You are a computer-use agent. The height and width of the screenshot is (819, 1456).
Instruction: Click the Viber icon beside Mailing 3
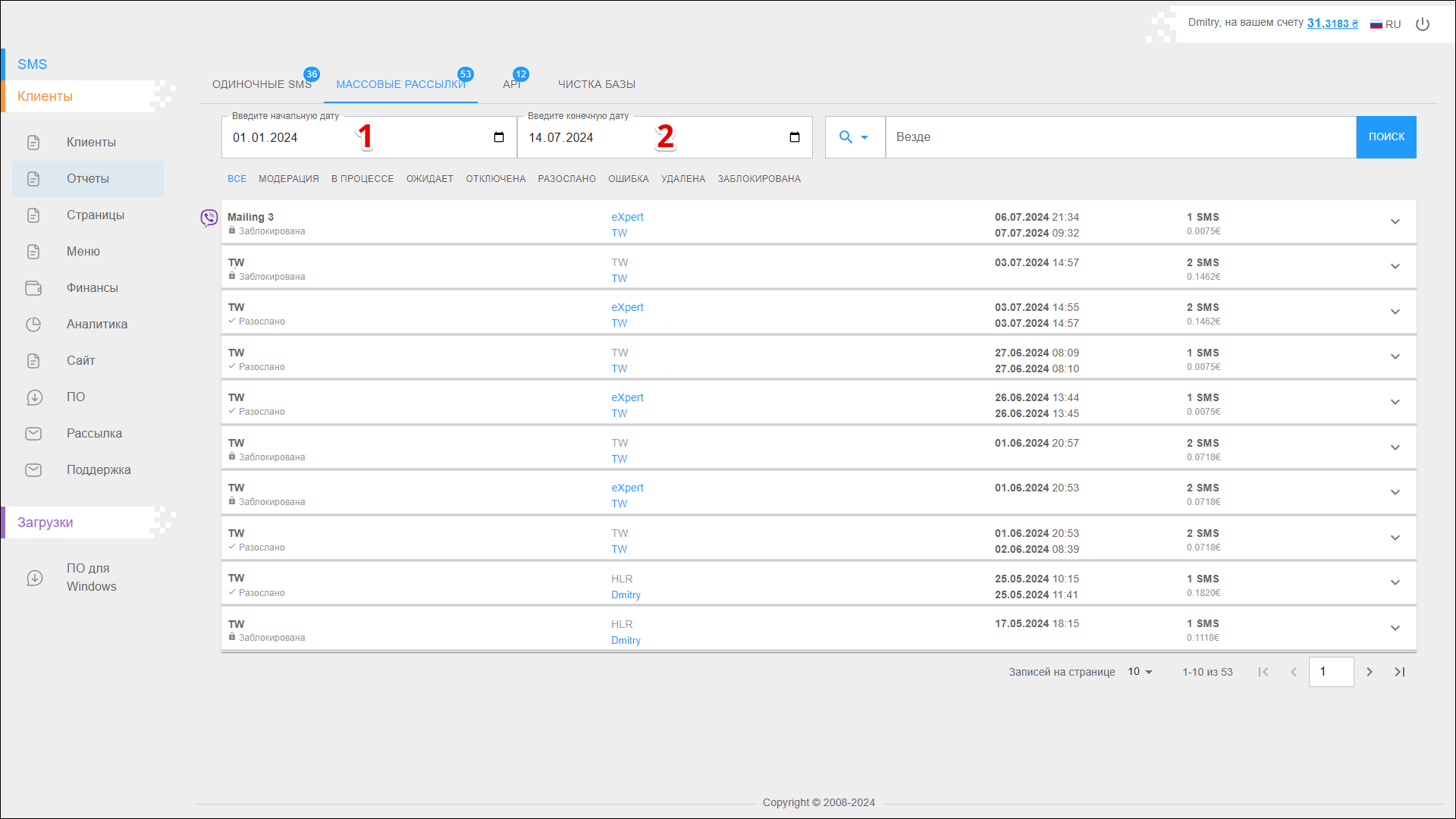pyautogui.click(x=209, y=218)
